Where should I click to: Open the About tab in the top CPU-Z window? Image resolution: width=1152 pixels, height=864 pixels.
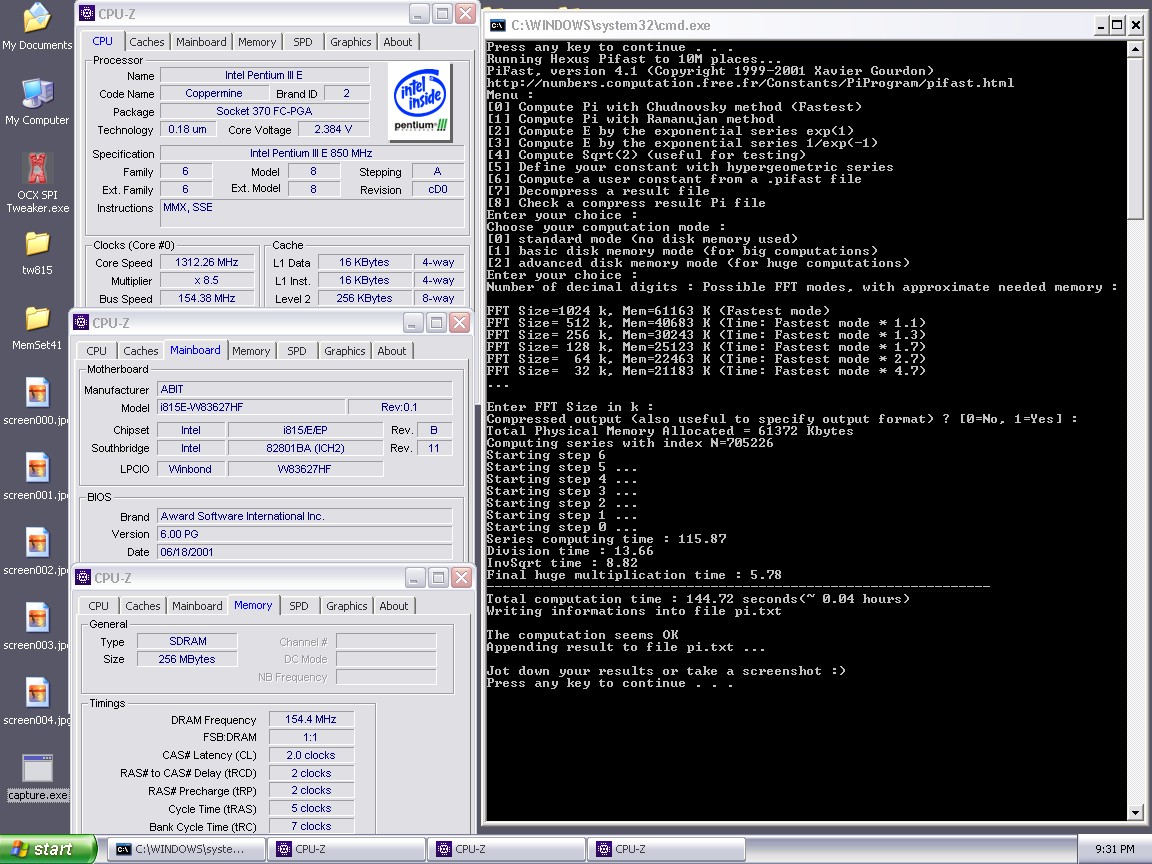pos(397,42)
